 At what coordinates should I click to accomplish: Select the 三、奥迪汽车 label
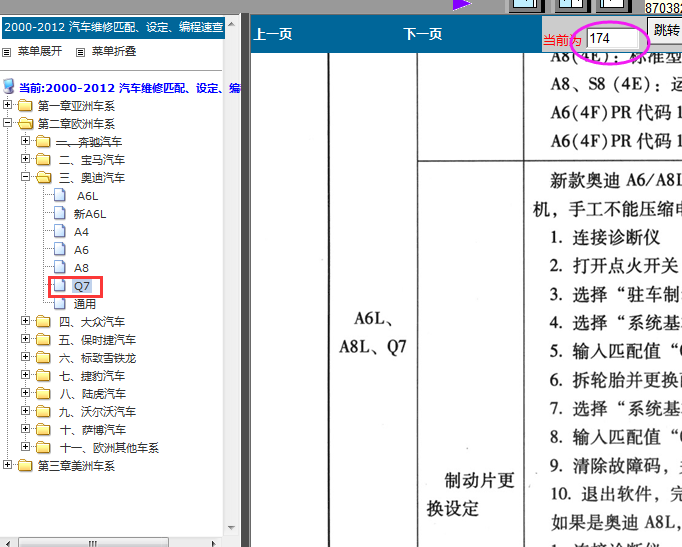click(x=92, y=178)
